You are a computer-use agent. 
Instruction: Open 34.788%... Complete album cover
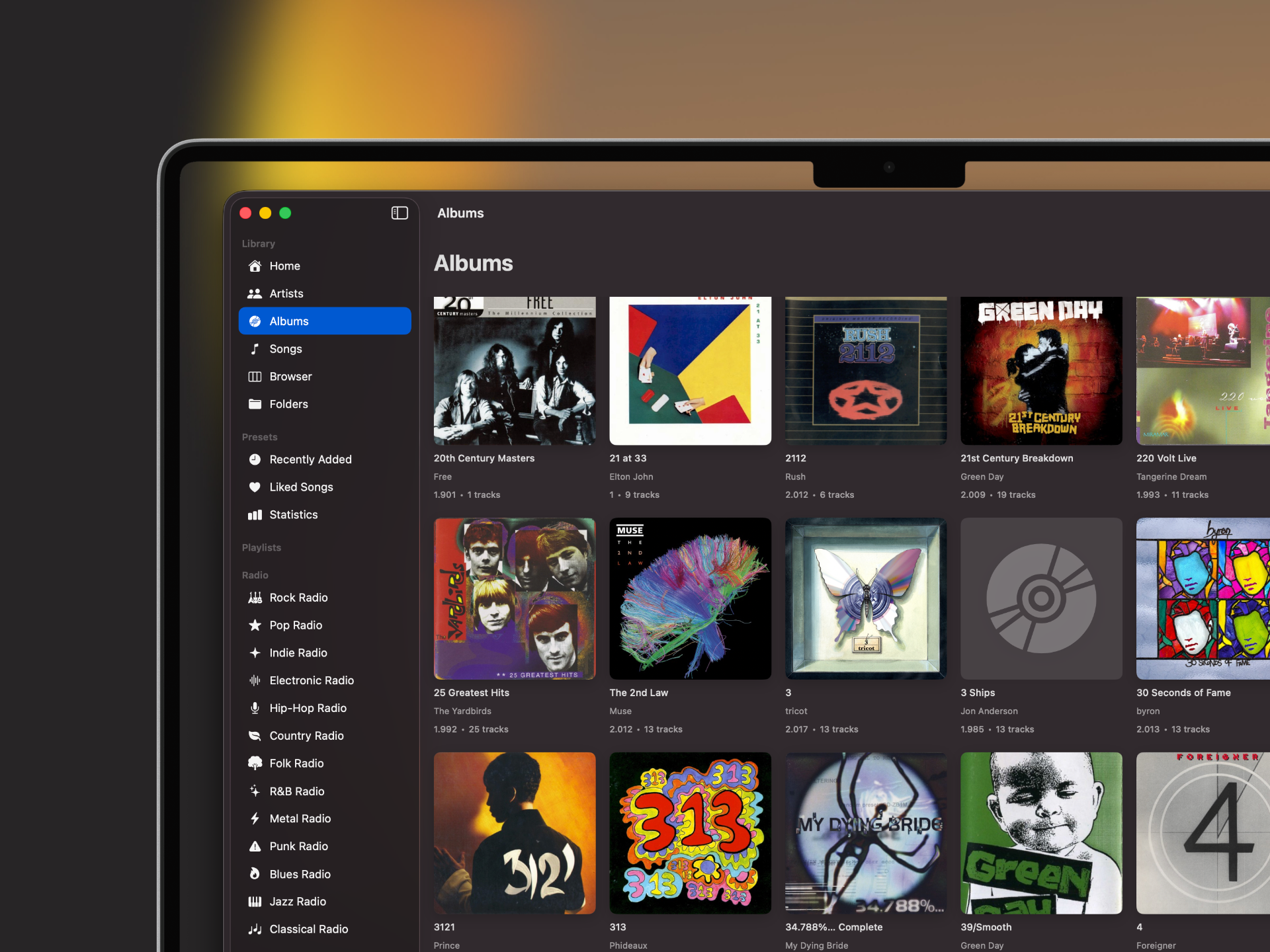point(866,833)
